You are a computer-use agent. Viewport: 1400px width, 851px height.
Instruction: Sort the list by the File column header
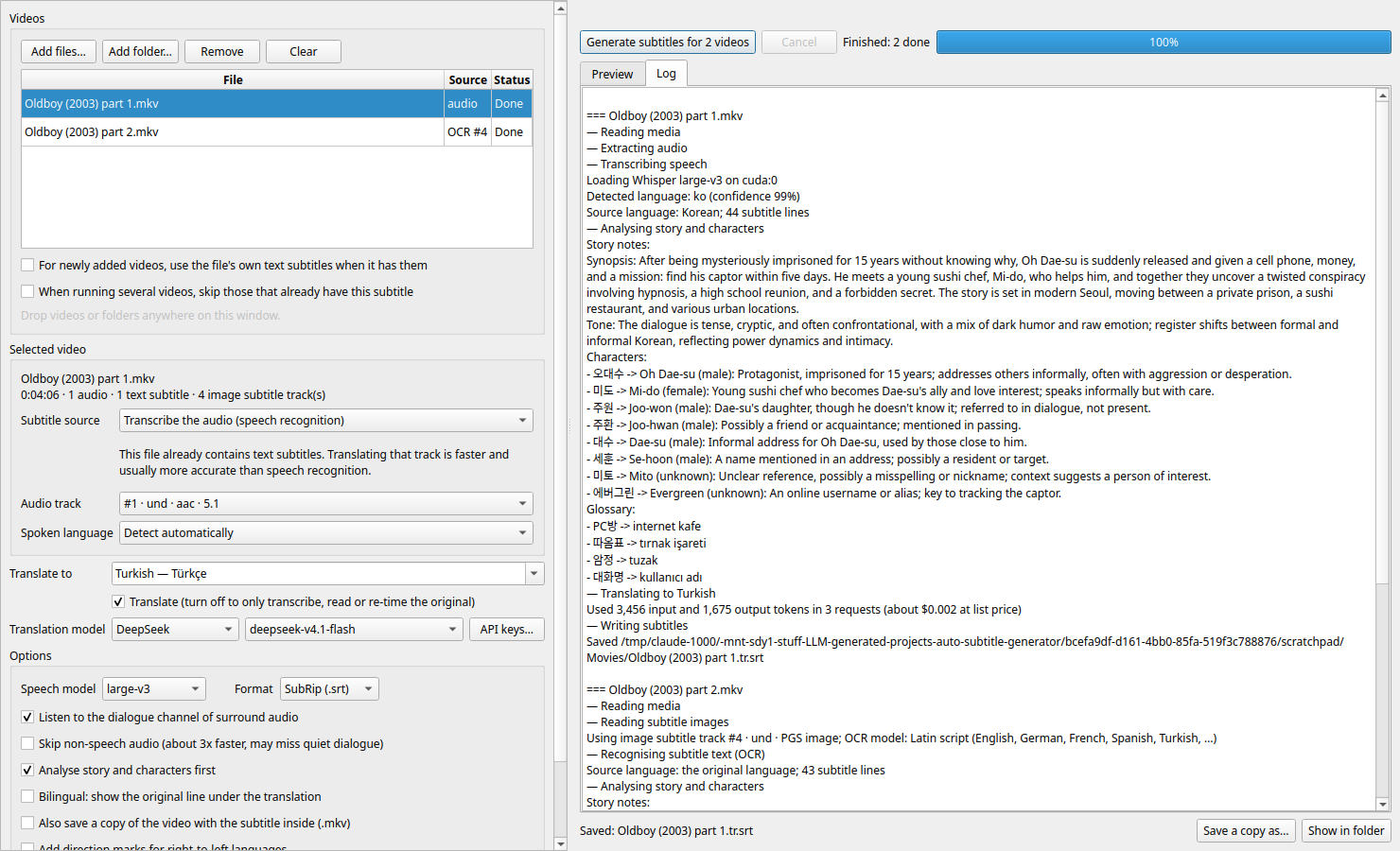point(233,80)
